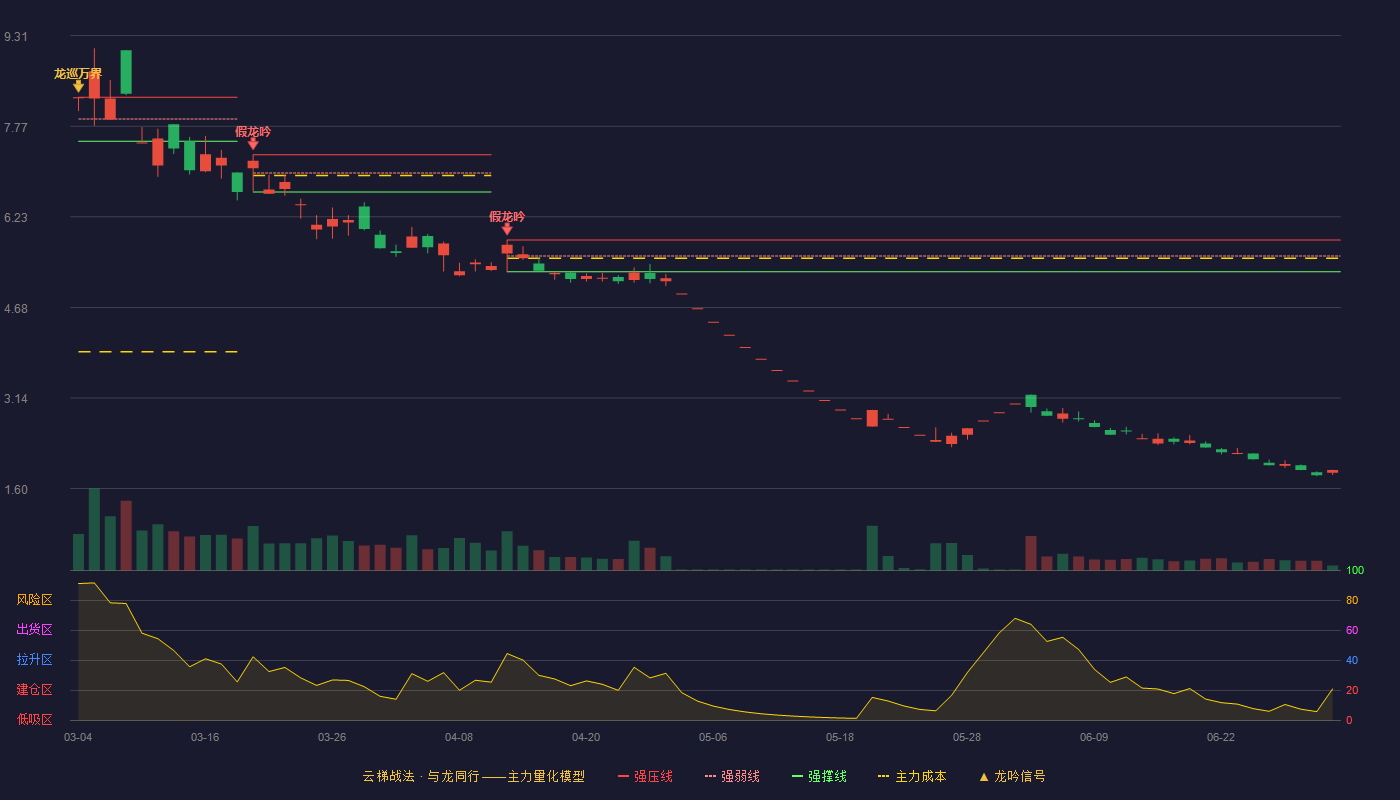Toggle the 强撑线 legend entry
Screen dimensions: 1400x800
(x=819, y=776)
